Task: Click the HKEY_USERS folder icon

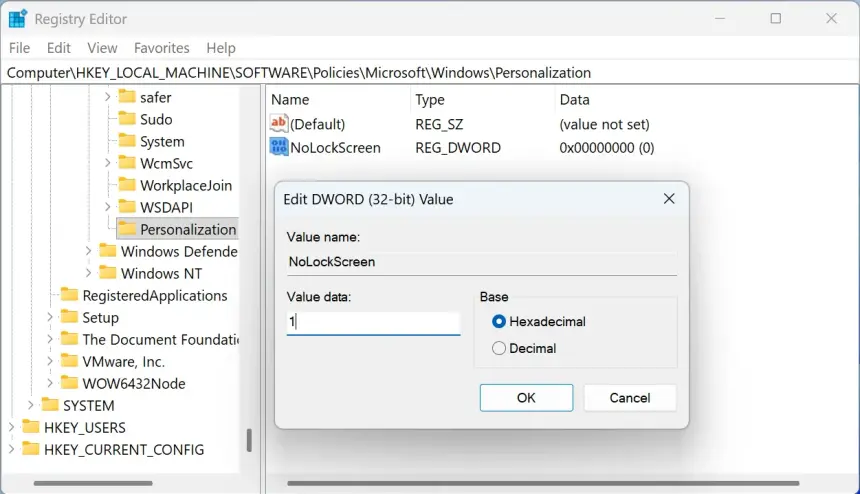Action: [x=31, y=427]
